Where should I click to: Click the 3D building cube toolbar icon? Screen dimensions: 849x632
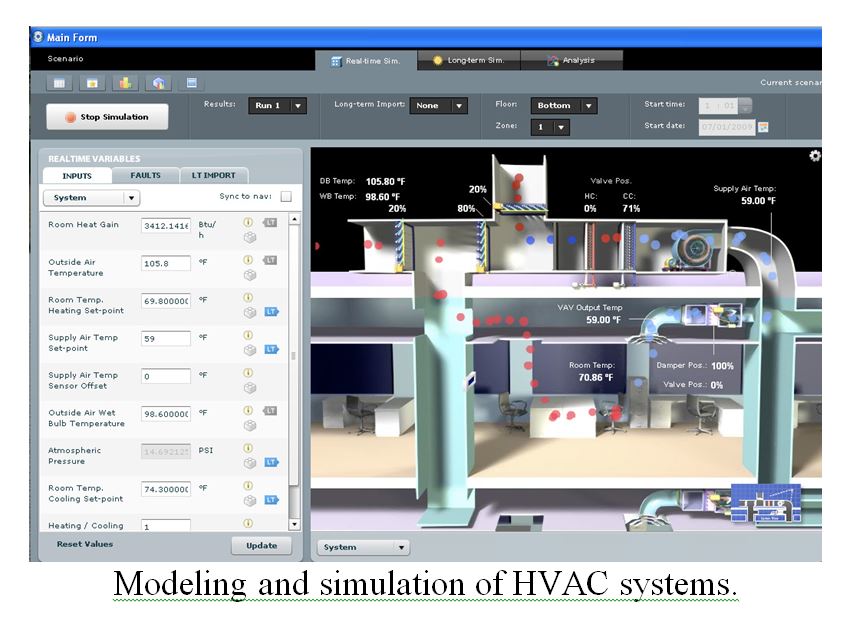pyautogui.click(x=157, y=83)
